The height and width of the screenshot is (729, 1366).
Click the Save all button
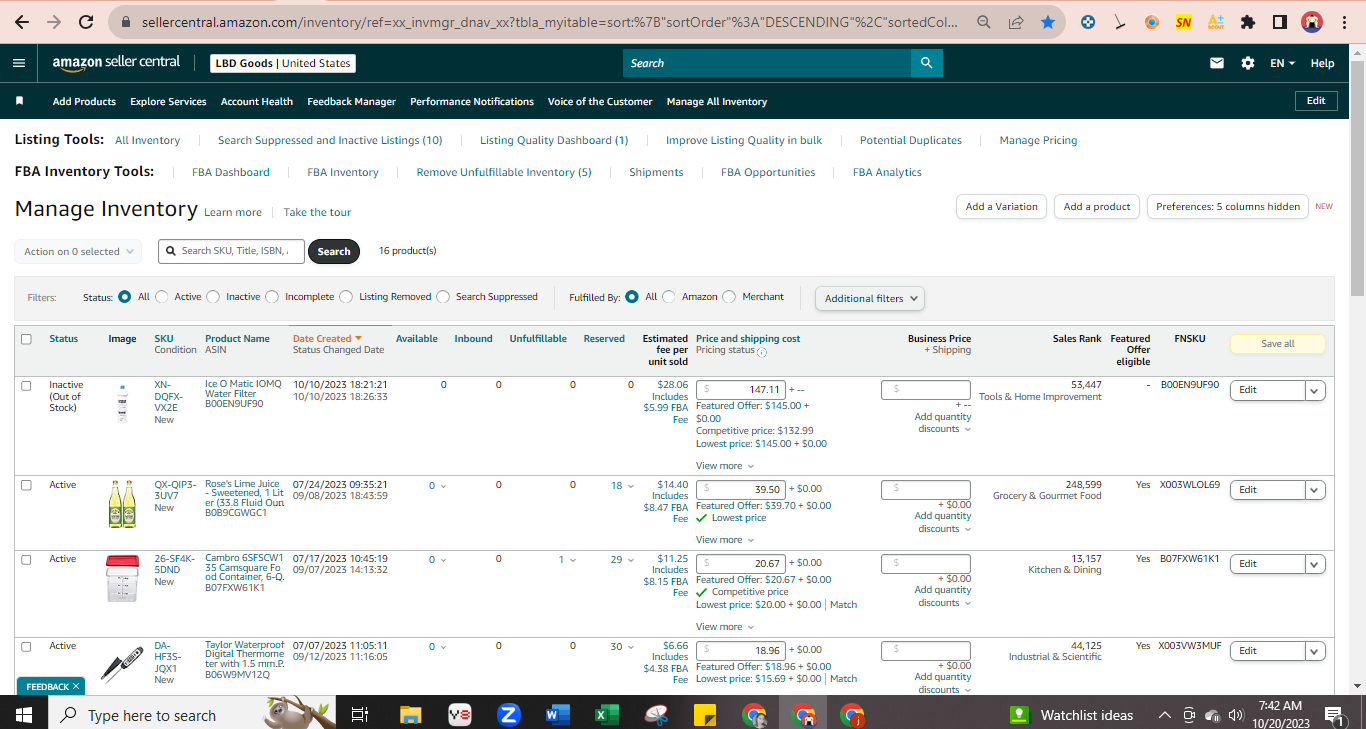point(1277,343)
